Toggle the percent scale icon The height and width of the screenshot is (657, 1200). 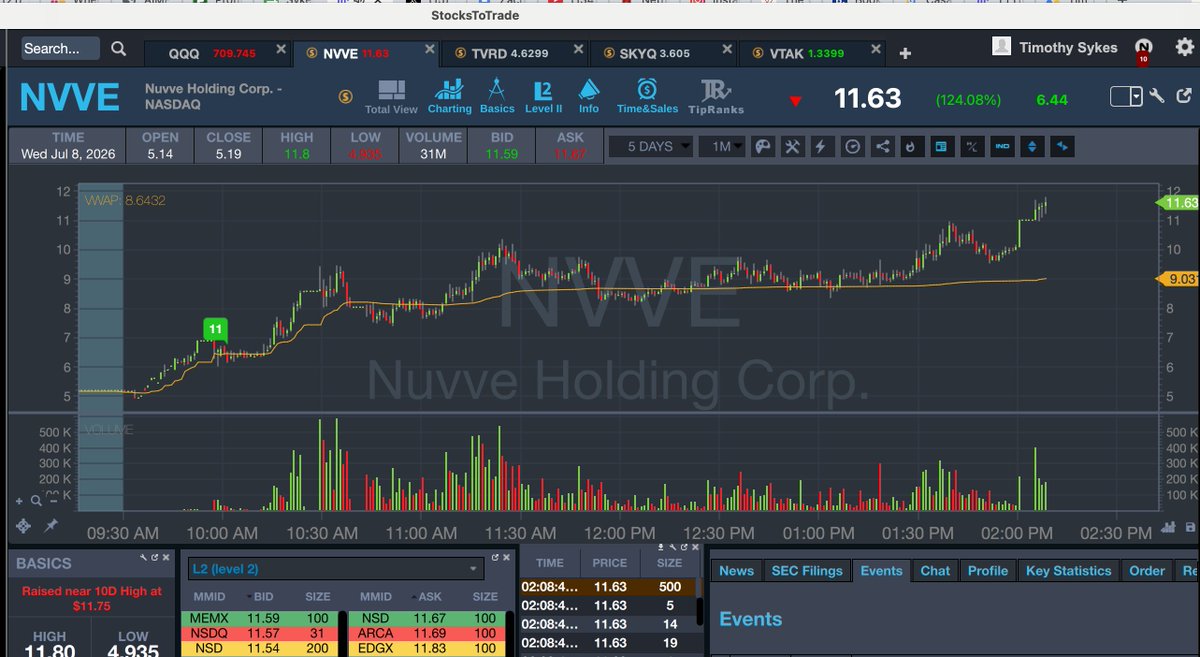point(971,146)
